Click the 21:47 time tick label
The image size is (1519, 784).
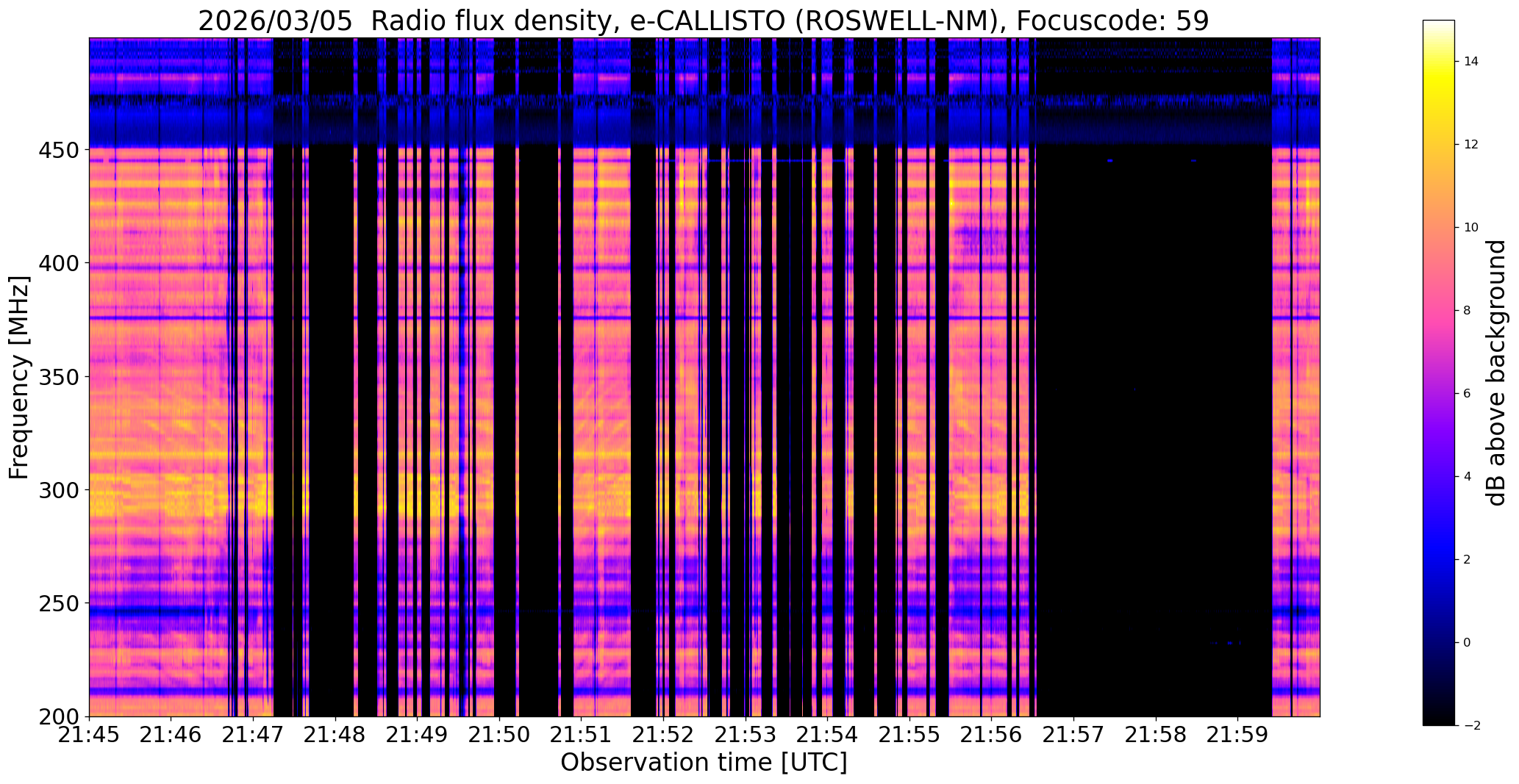point(254,736)
